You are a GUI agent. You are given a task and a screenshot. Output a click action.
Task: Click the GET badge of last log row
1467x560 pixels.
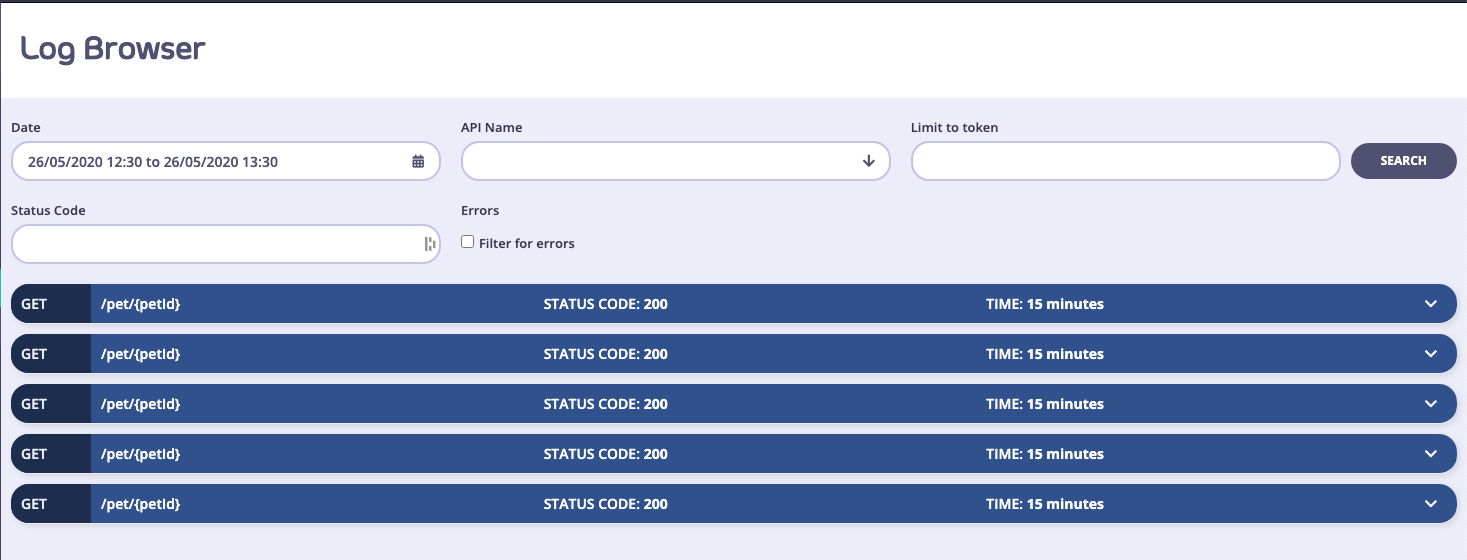[x=35, y=504]
